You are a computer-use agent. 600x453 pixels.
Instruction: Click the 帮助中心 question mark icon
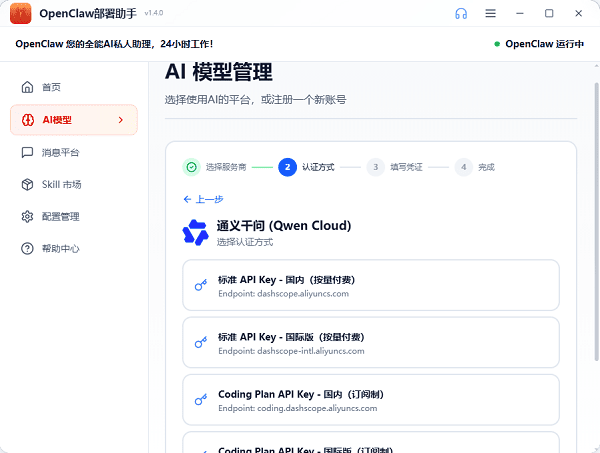click(x=27, y=249)
